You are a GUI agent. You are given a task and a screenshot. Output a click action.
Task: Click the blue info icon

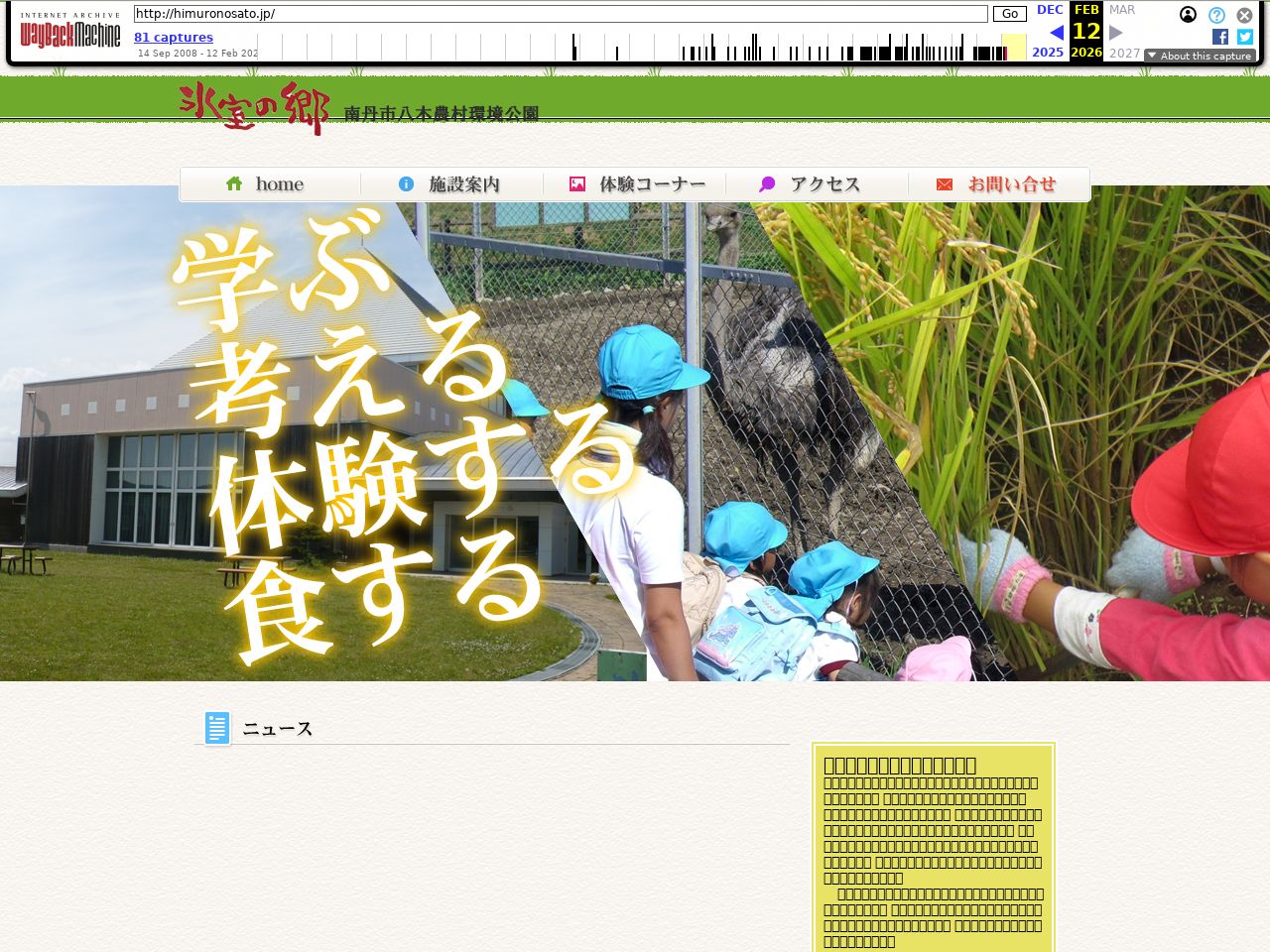click(x=406, y=183)
